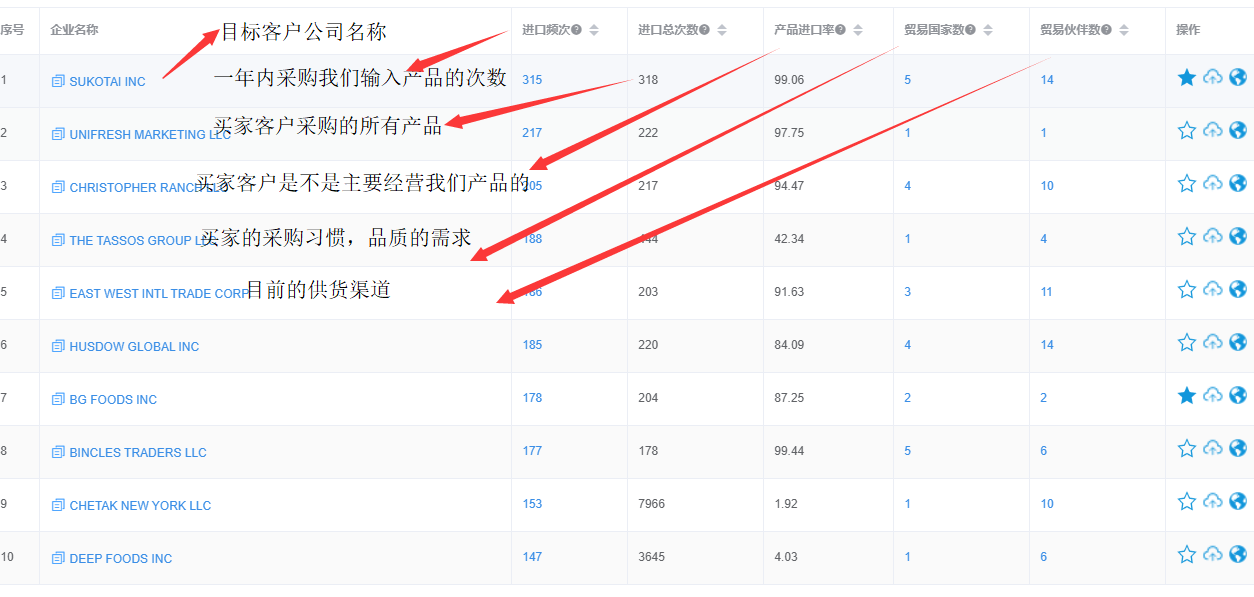1254x597 pixels.
Task: Click cloud upload icon for SUKOTAI INC
Action: 1212,78
